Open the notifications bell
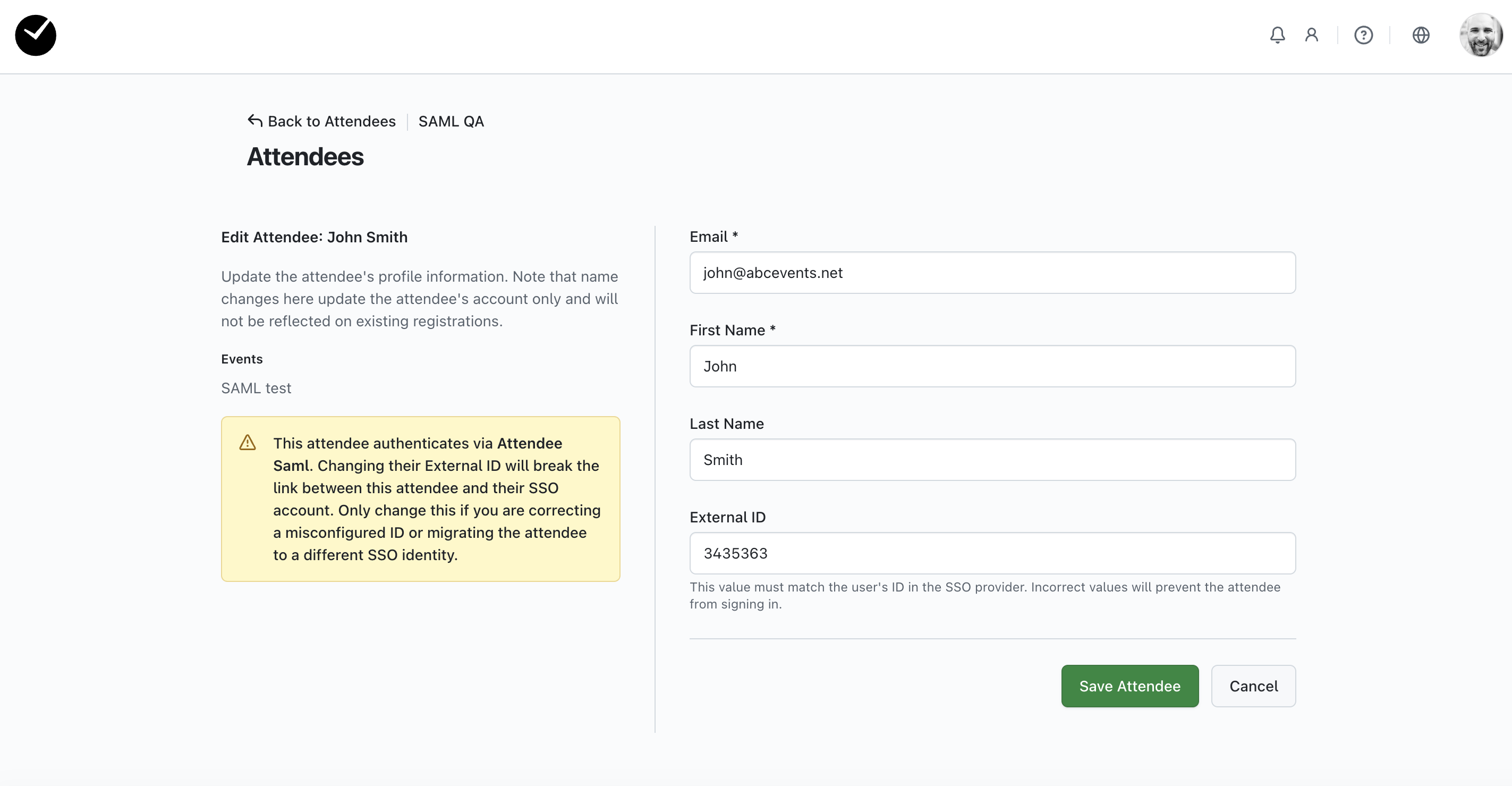The height and width of the screenshot is (786, 1512). (x=1277, y=35)
